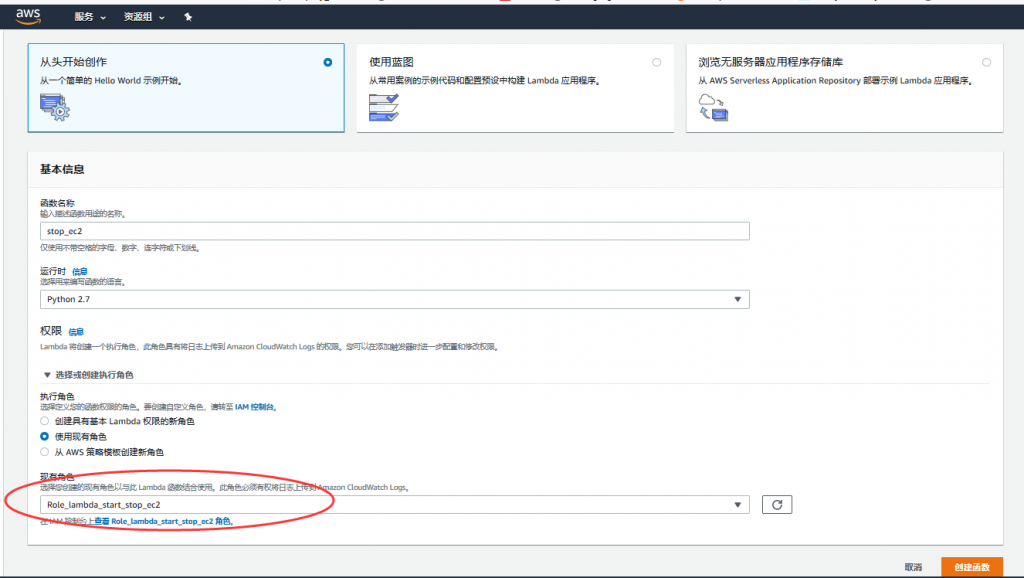The height and width of the screenshot is (578, 1024).
Task: Select the 从头开始创作 radio option
Action: point(328,62)
